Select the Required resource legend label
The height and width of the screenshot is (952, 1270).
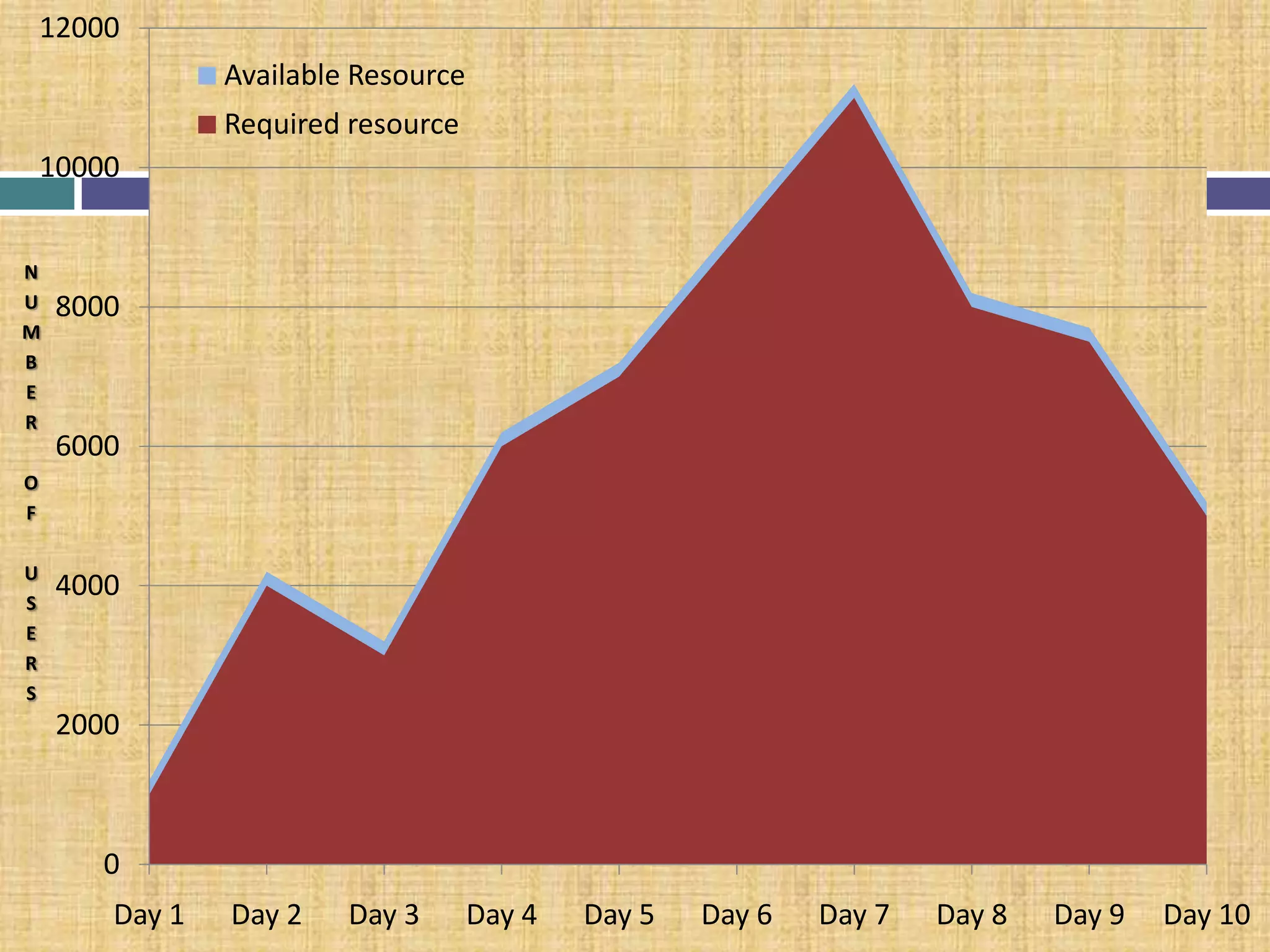(x=341, y=124)
